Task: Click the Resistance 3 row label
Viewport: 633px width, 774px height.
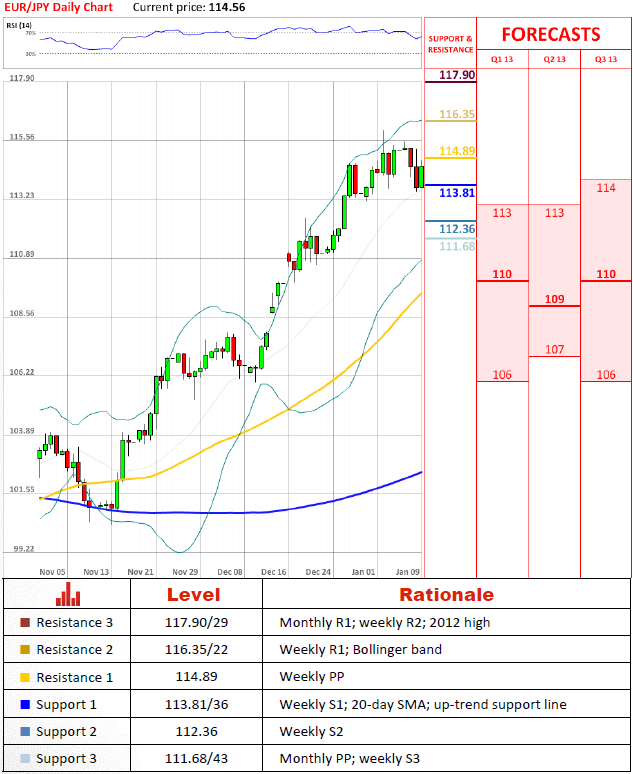Action: click(x=75, y=622)
